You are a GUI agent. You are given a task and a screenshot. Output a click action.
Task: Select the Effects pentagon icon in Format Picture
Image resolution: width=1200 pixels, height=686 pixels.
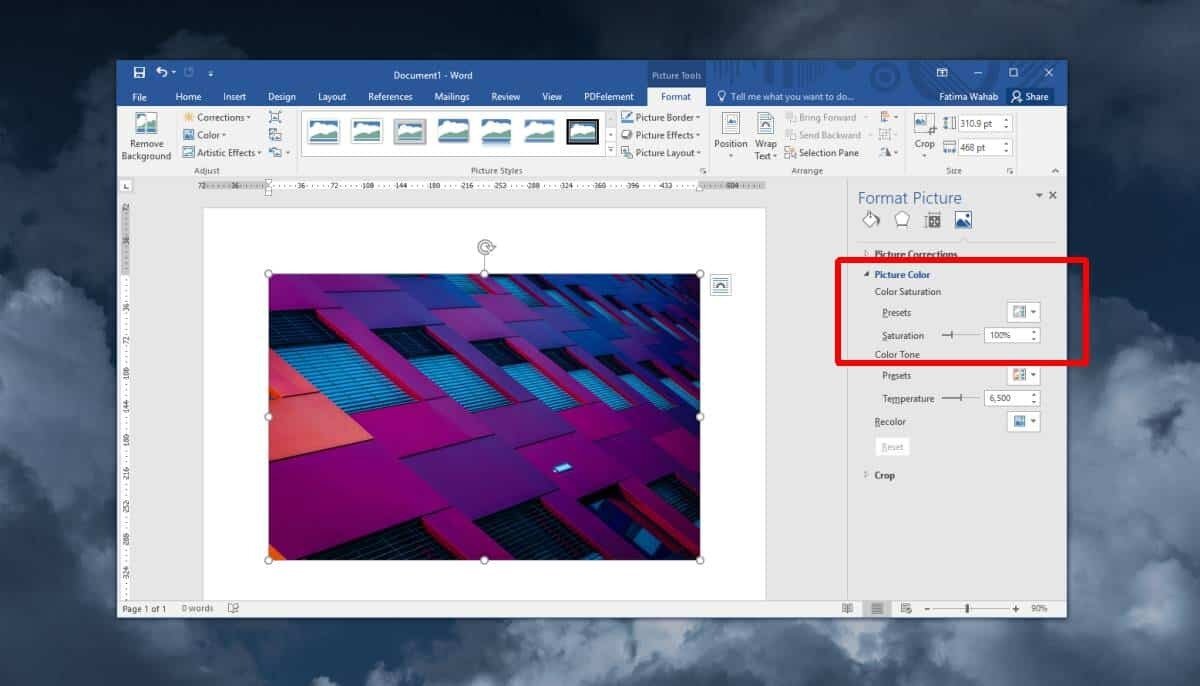(x=902, y=220)
